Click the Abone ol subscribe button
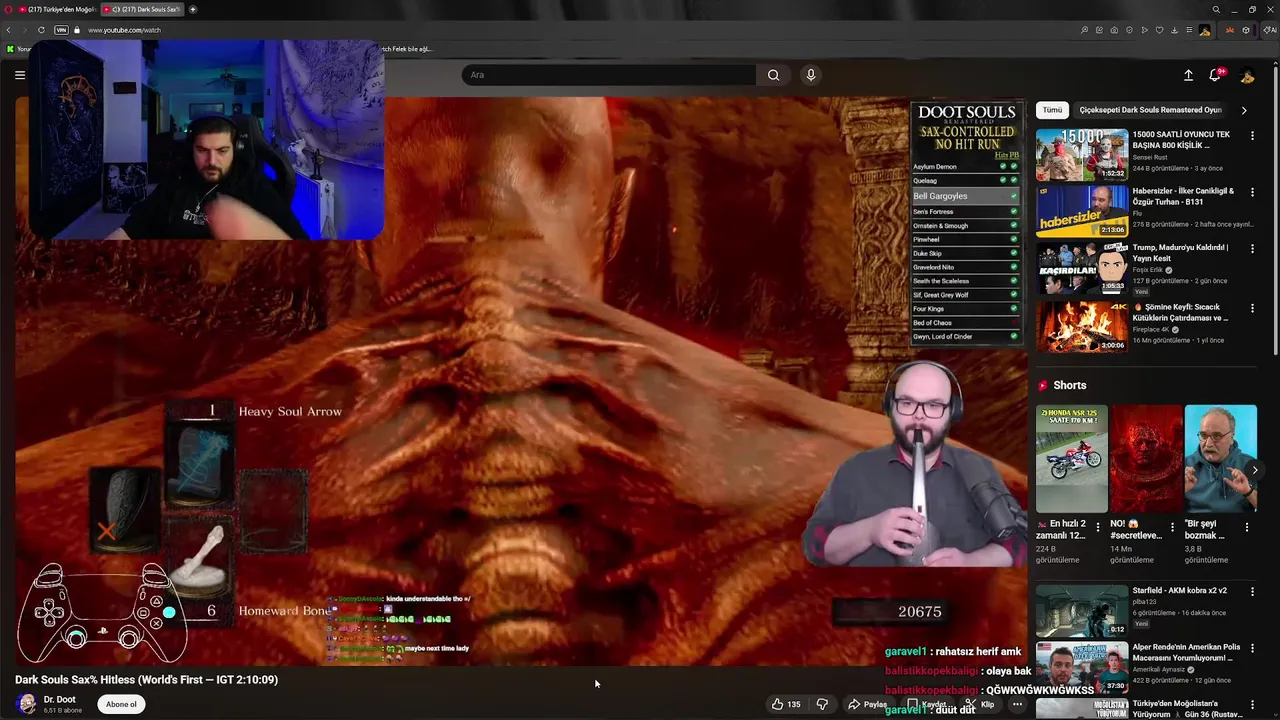The image size is (1280, 720). tap(121, 704)
